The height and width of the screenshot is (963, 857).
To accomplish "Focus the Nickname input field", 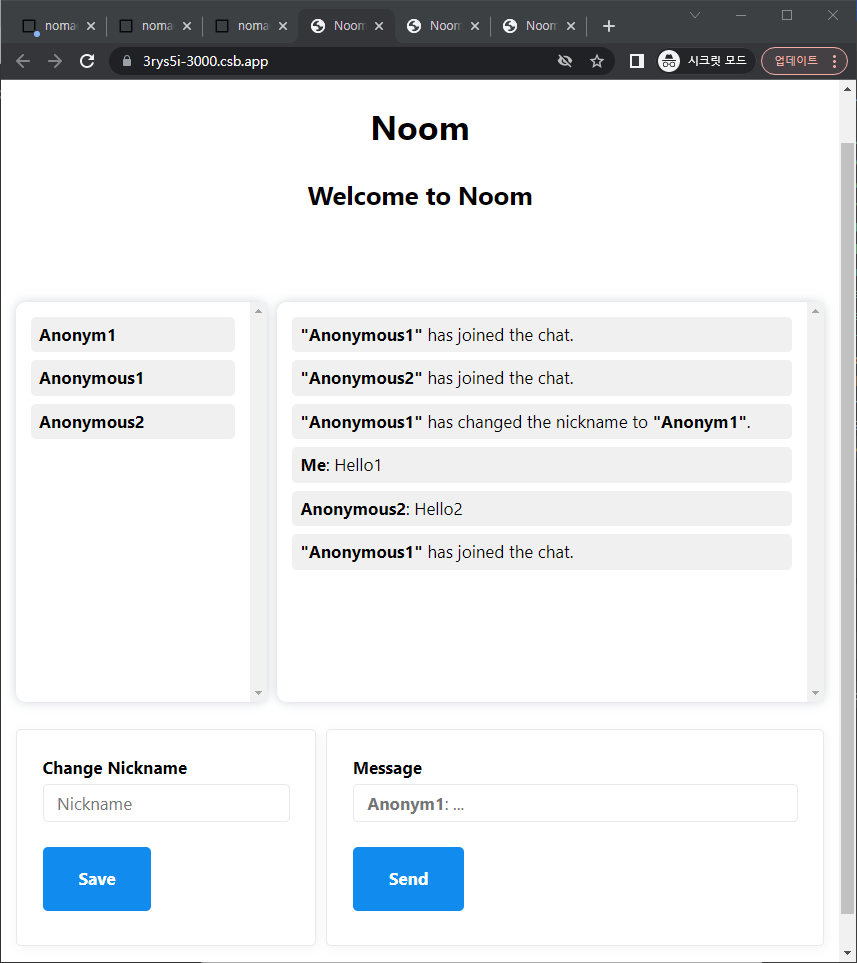I will 166,804.
